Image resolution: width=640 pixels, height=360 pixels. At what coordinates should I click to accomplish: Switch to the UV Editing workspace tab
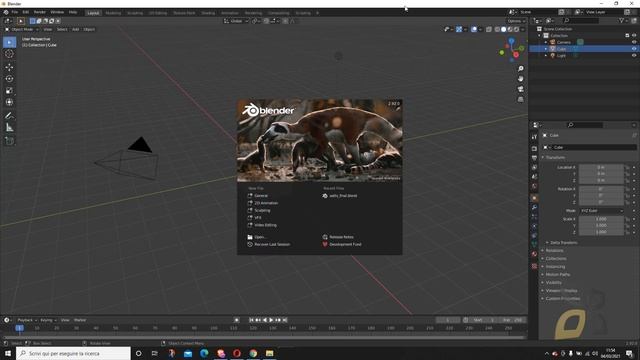pyautogui.click(x=158, y=13)
